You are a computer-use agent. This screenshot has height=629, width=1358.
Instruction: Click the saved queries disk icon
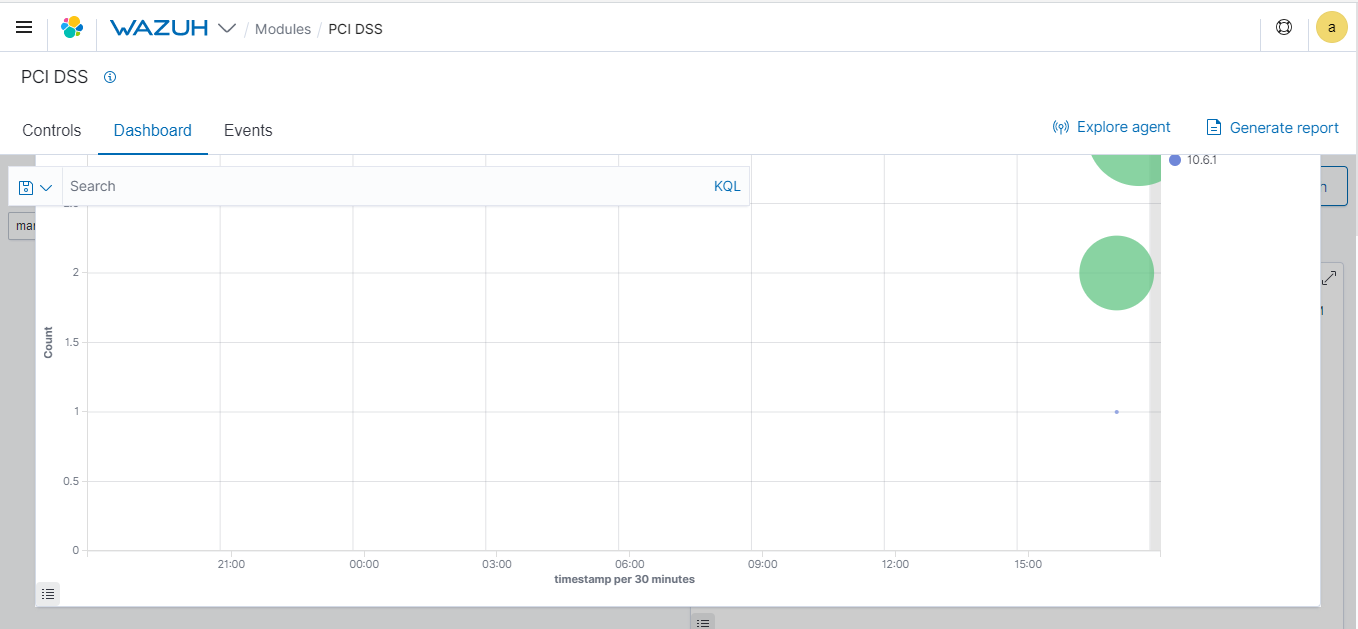(x=24, y=186)
